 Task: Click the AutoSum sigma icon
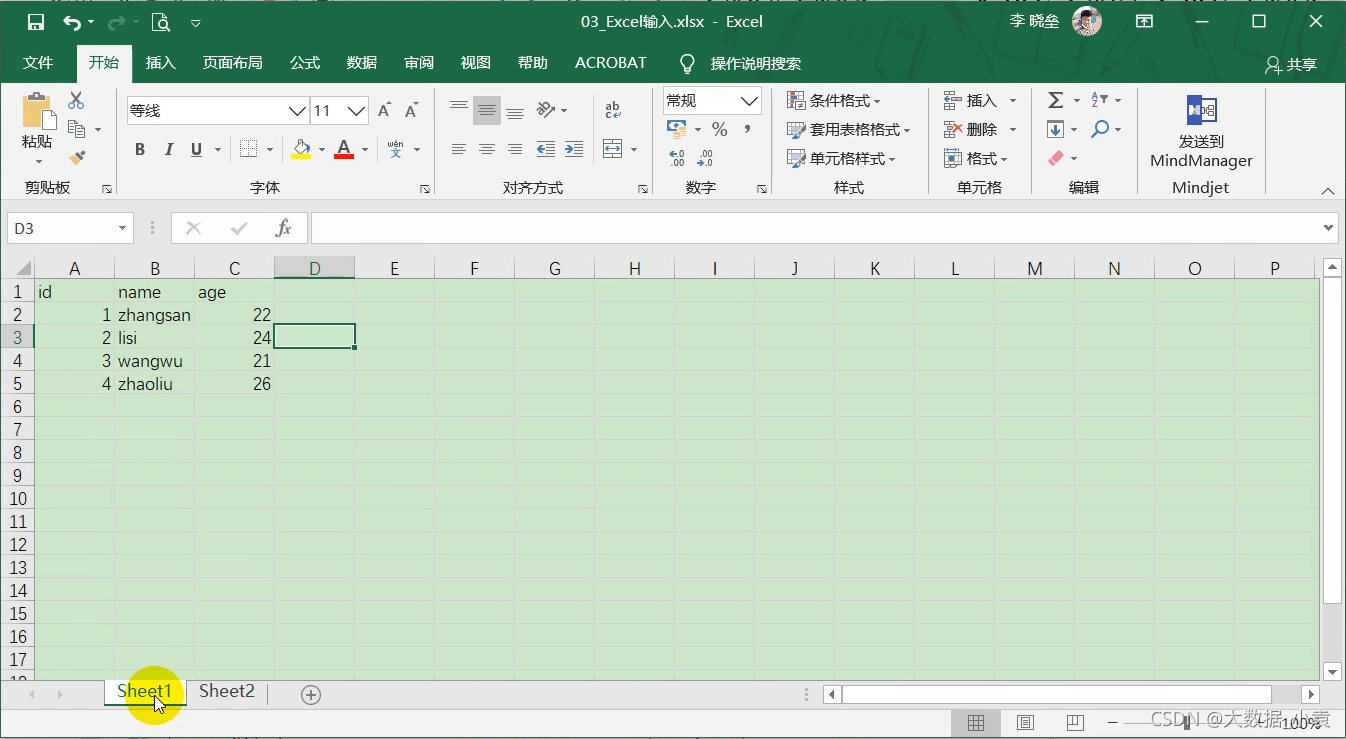click(x=1055, y=100)
